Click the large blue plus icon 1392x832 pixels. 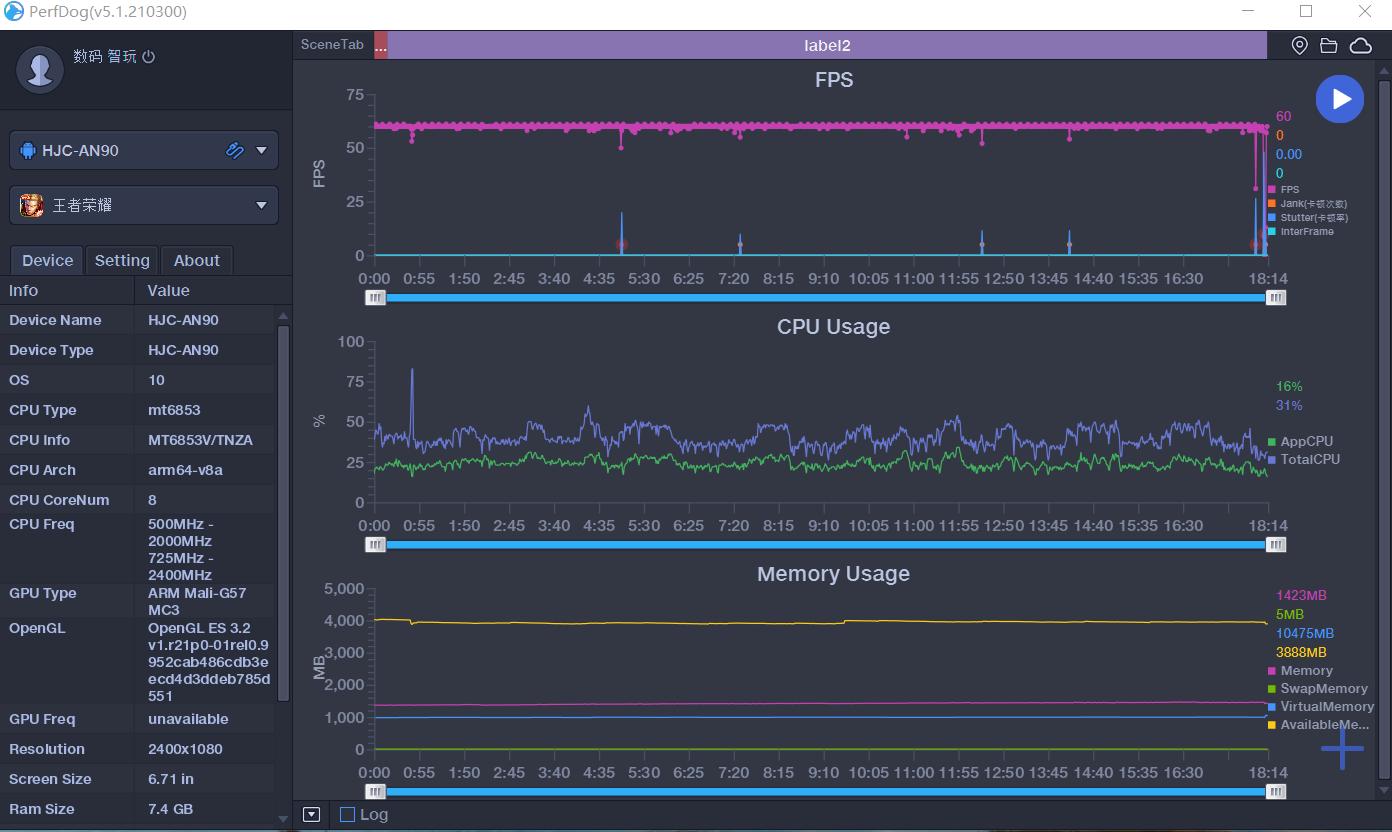tap(1342, 749)
